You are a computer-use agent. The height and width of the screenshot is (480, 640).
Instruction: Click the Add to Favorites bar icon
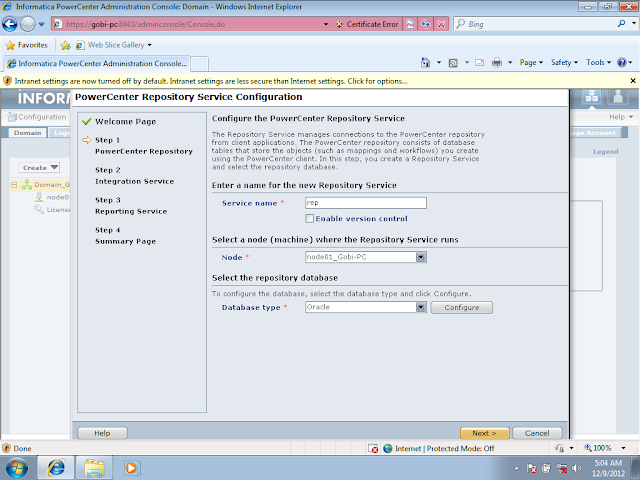[x=65, y=45]
